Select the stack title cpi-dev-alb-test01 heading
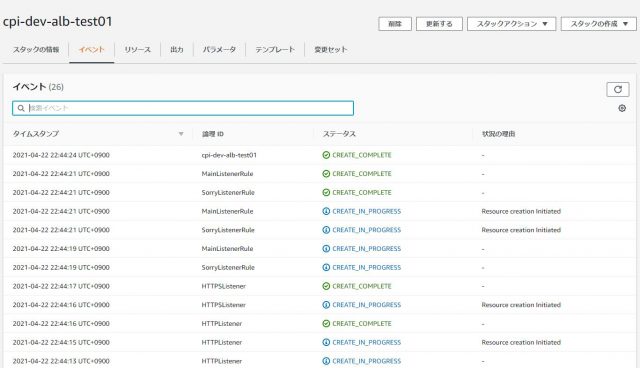This screenshot has height=368, width=640. coord(58,22)
